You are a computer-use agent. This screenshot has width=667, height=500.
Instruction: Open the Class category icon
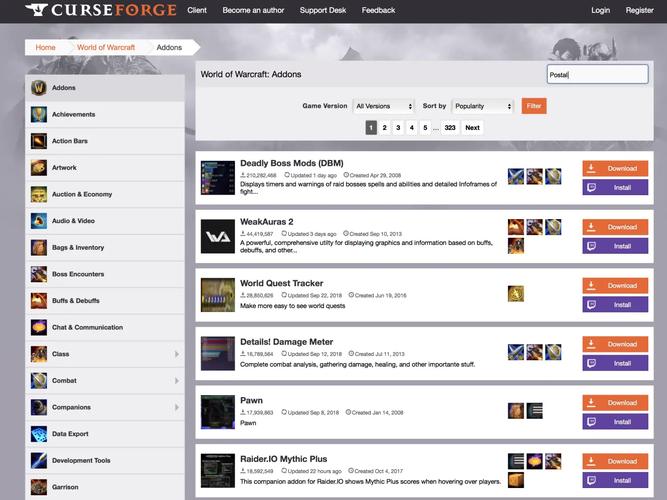click(x=39, y=354)
